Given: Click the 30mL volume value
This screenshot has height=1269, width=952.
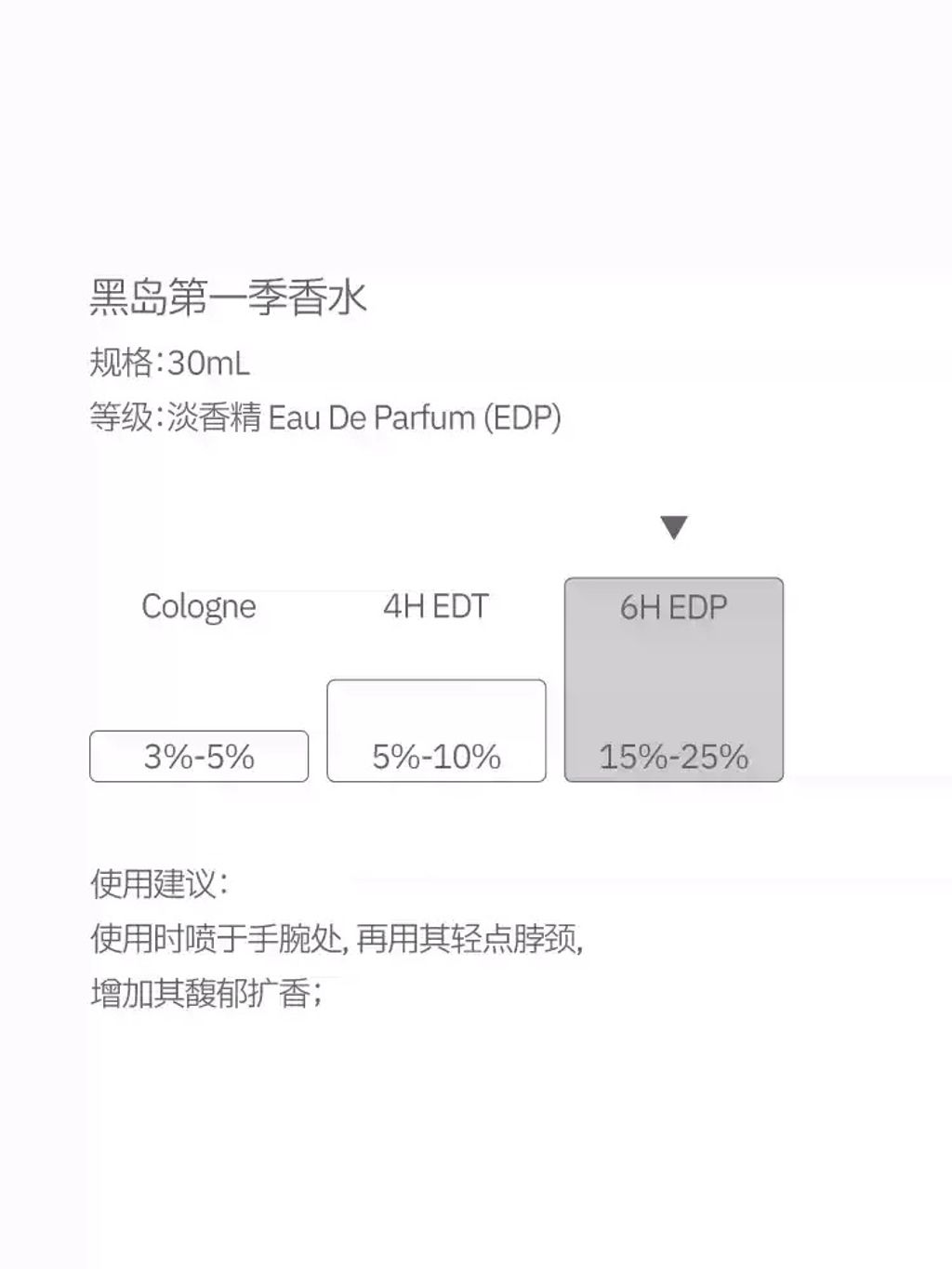Looking at the screenshot, I should (209, 363).
